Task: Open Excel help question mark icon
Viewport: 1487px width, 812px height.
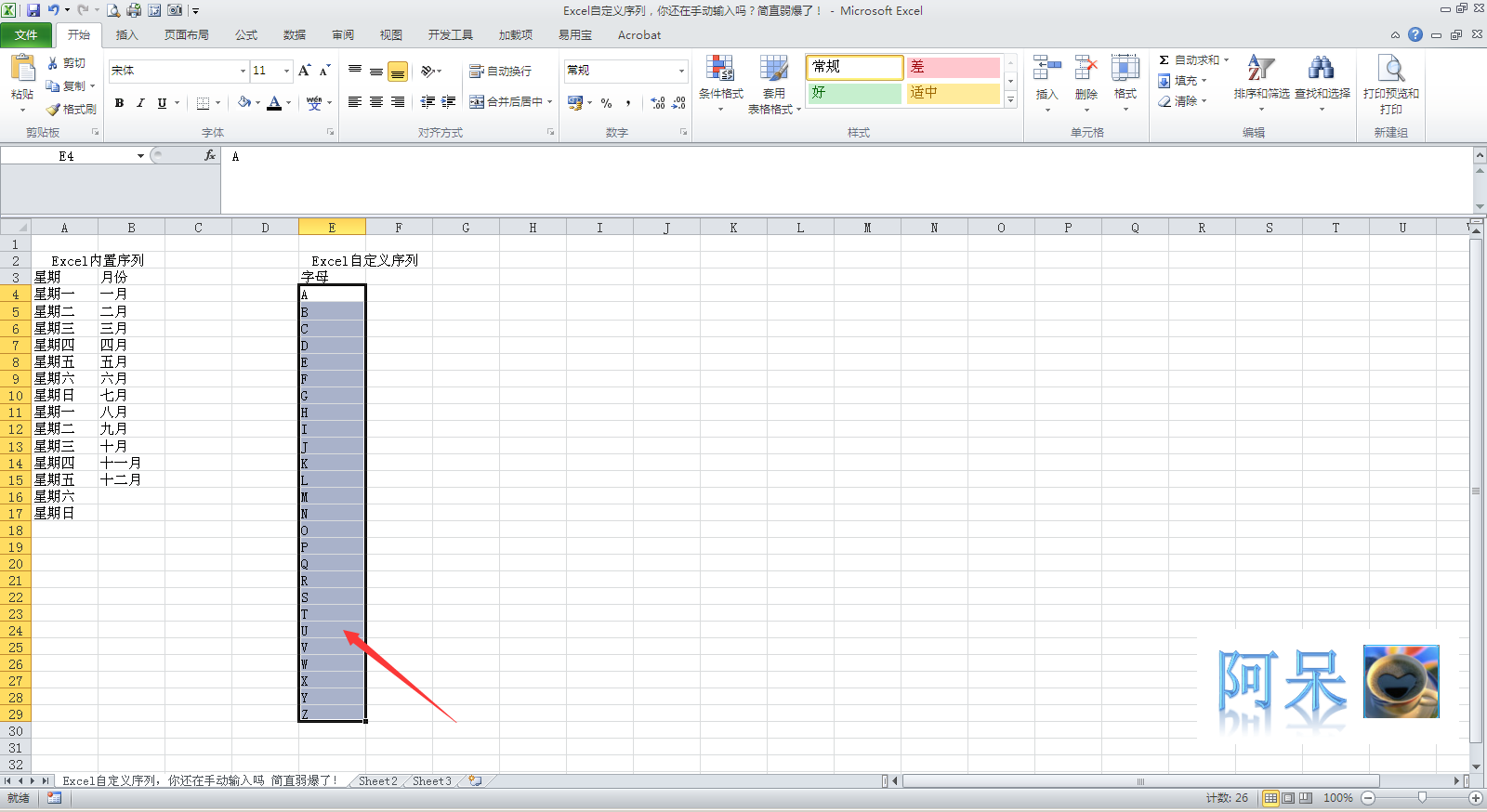Action: click(1415, 34)
